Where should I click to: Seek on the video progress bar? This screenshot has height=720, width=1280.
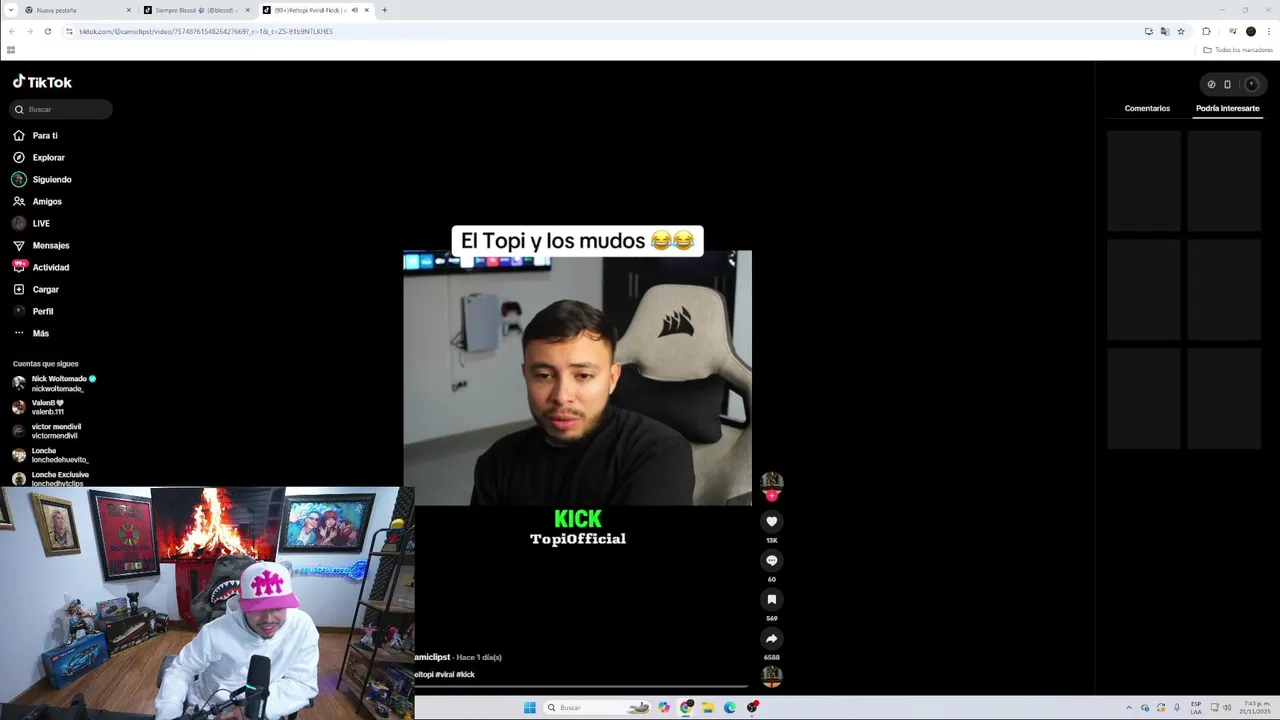pyautogui.click(x=581, y=687)
